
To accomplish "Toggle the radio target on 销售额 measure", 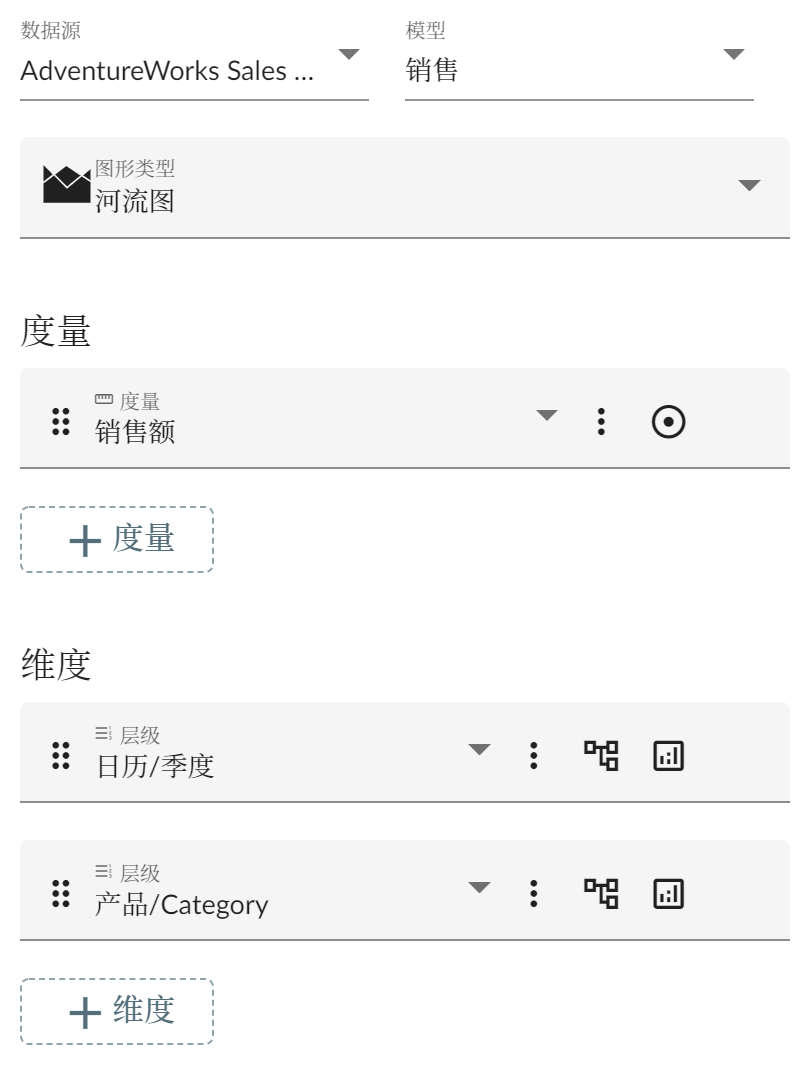I will 668,423.
